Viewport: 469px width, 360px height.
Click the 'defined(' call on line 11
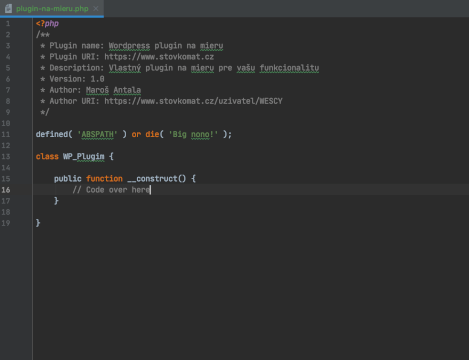point(54,134)
